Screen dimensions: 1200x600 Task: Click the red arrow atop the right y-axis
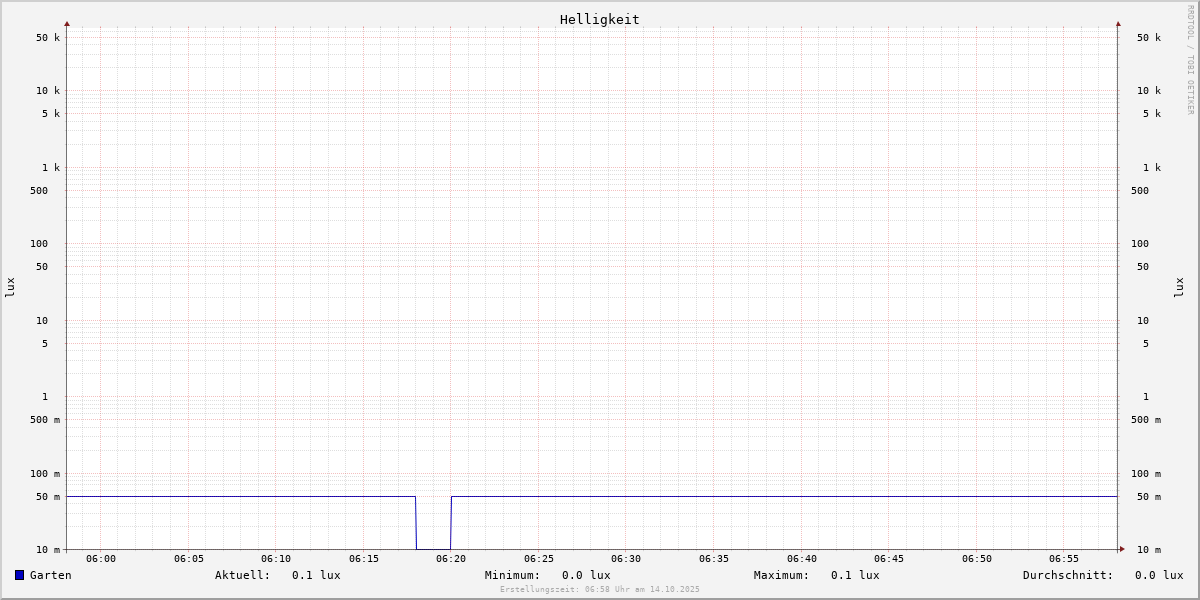point(1118,23)
